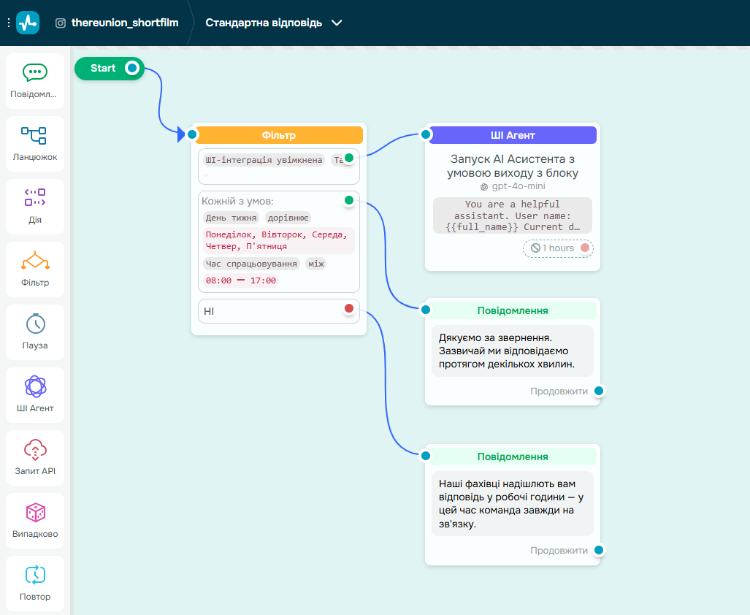Viewport: 750px width, 615px height.
Task: Click input connector of Наші фахівці node
Action: coord(426,456)
